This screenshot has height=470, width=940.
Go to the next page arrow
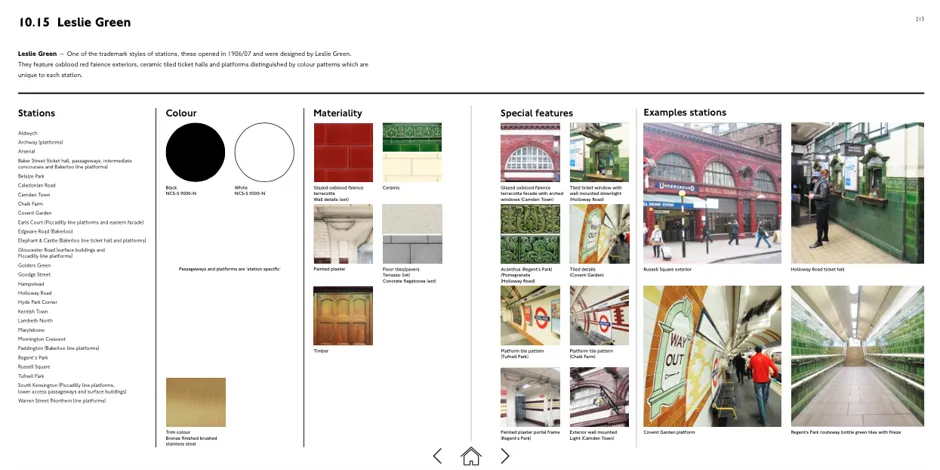pyautogui.click(x=505, y=456)
